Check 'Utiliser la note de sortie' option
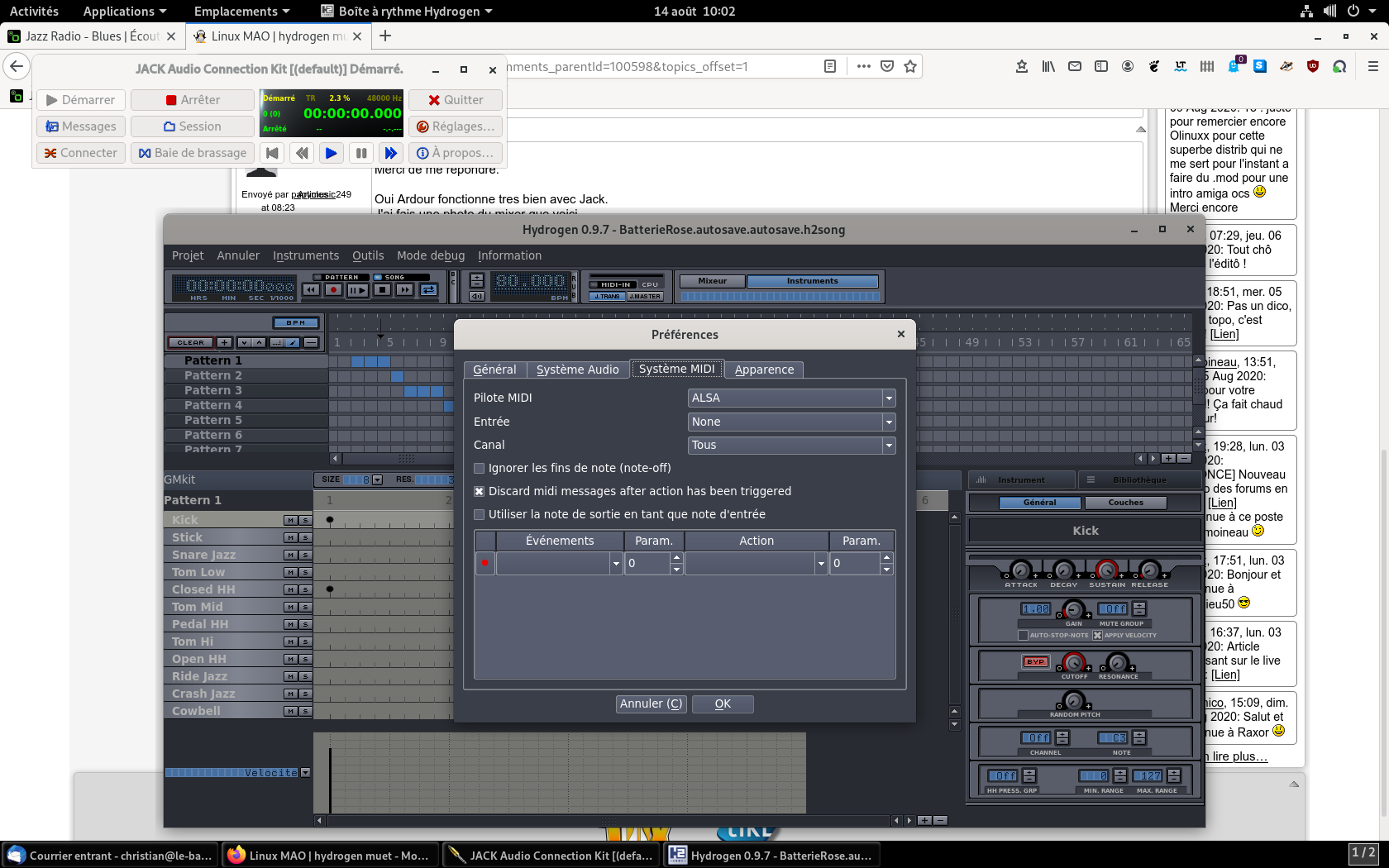The image size is (1389, 868). (479, 514)
